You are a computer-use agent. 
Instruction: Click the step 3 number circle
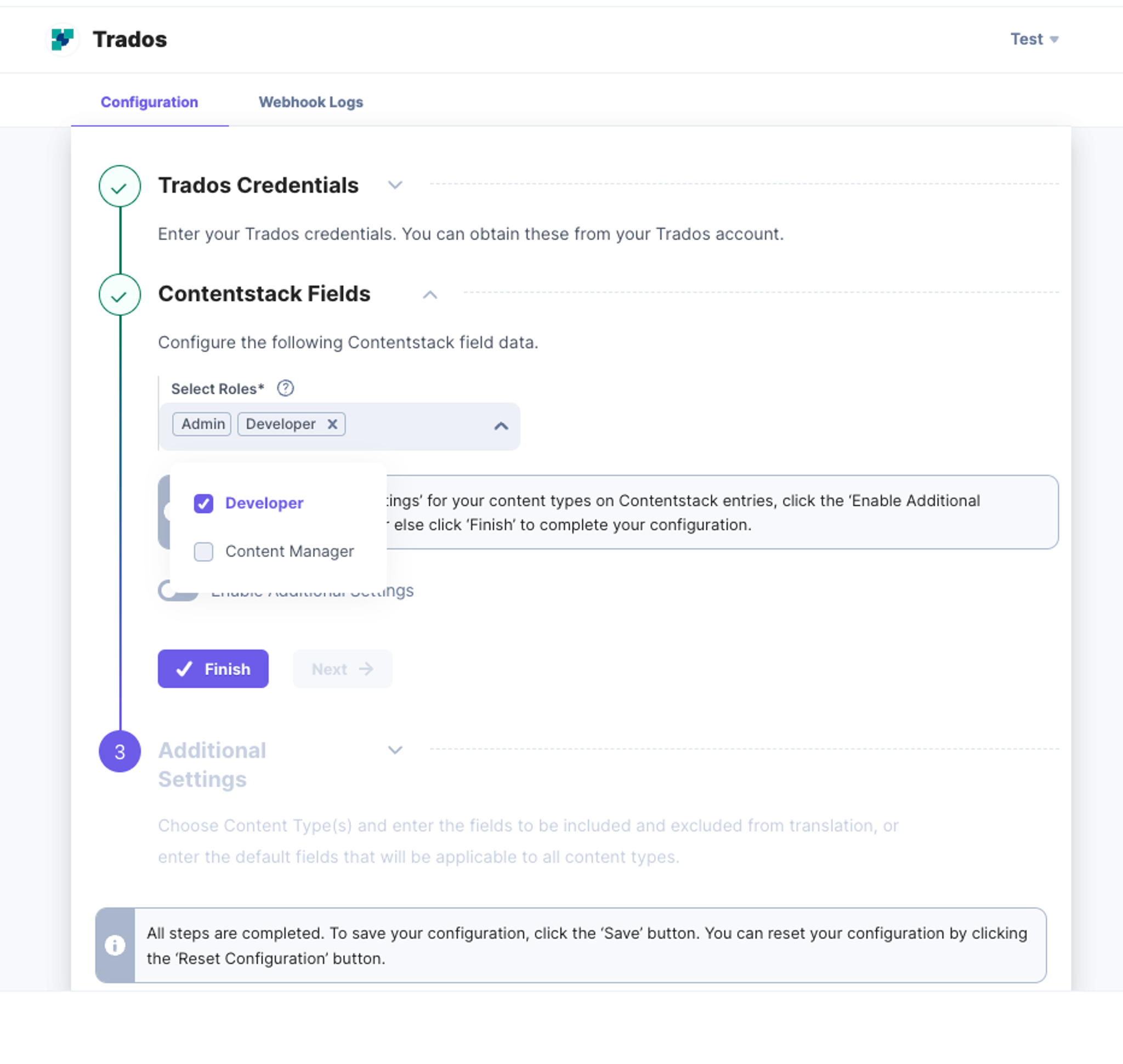[120, 751]
